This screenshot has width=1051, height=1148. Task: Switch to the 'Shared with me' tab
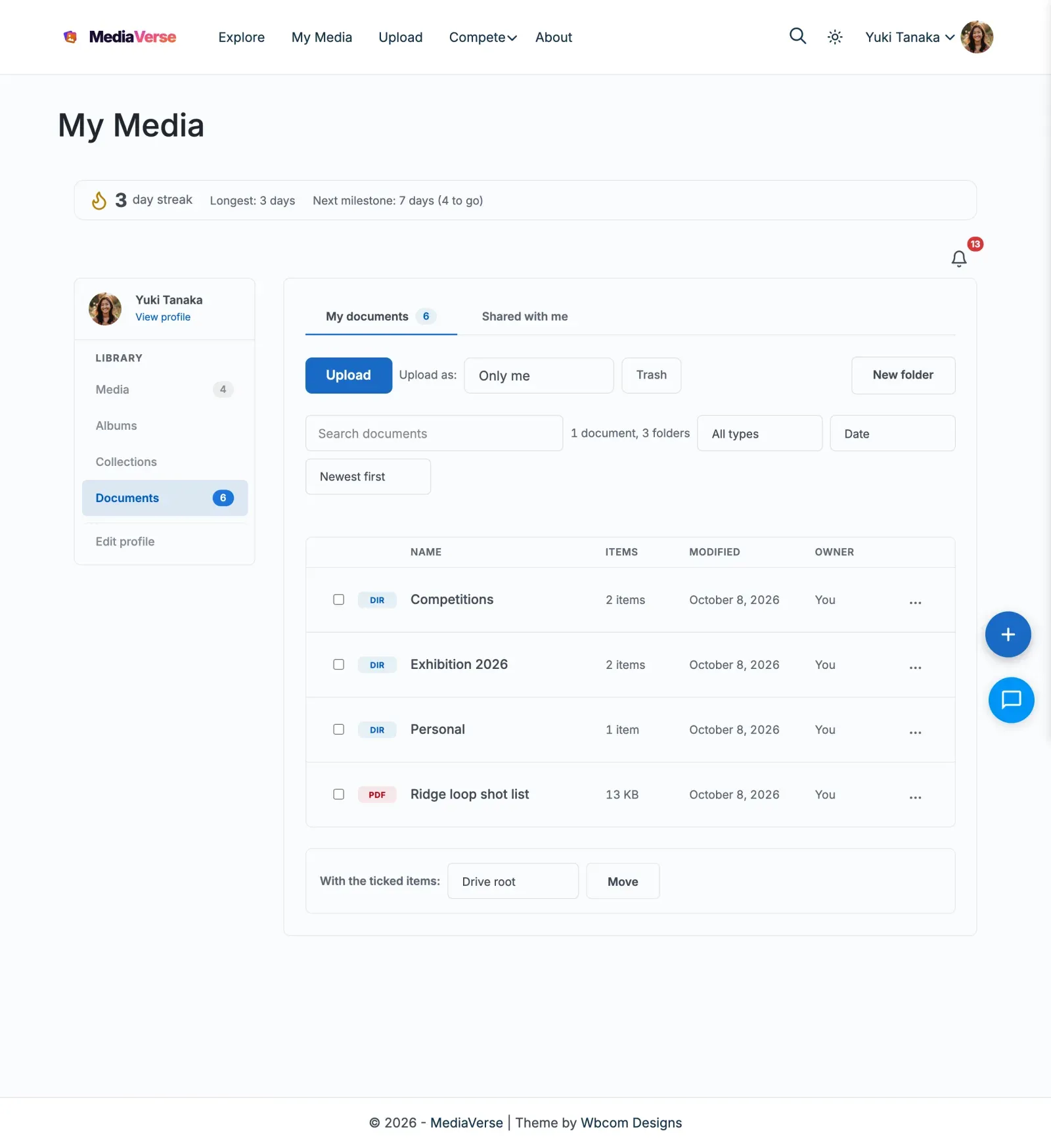pos(525,317)
